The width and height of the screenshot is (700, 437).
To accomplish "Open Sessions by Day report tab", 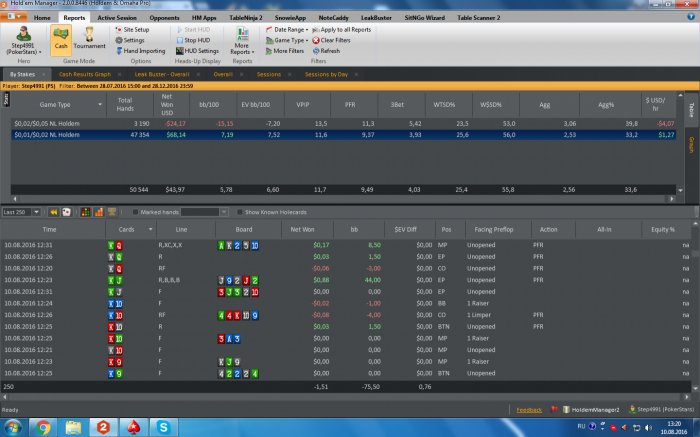I will coord(326,75).
